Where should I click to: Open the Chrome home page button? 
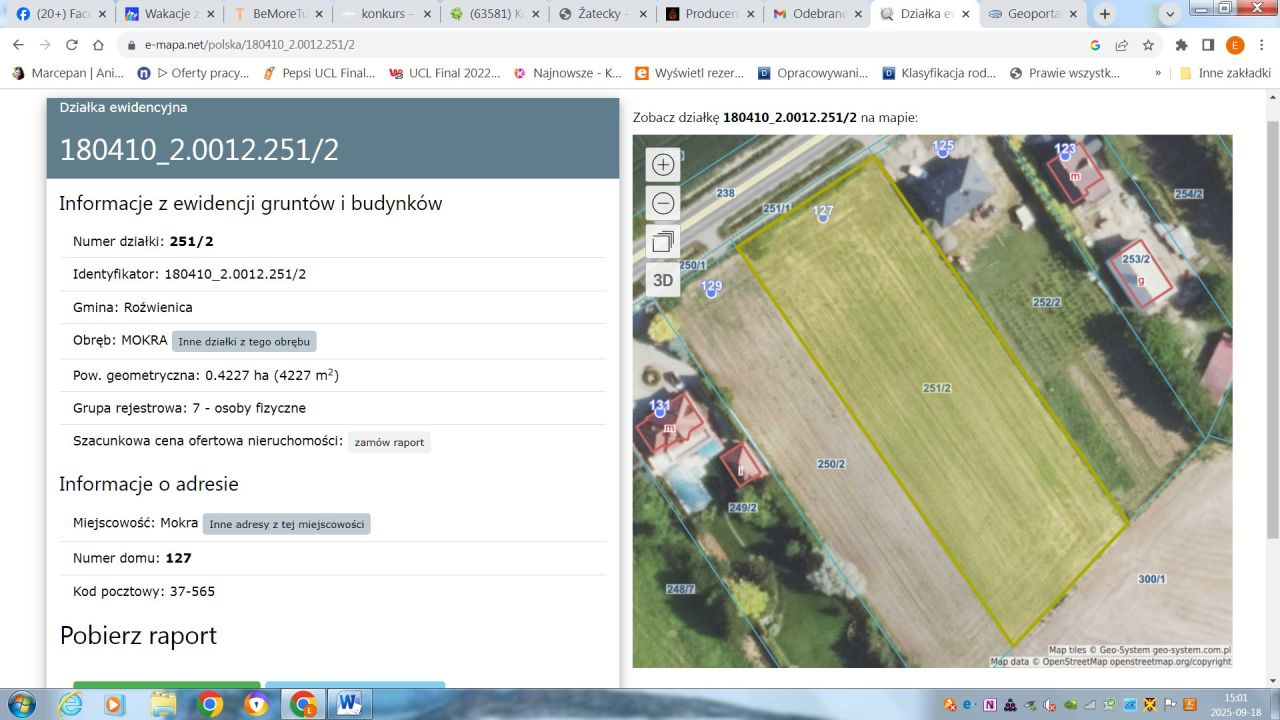98,45
